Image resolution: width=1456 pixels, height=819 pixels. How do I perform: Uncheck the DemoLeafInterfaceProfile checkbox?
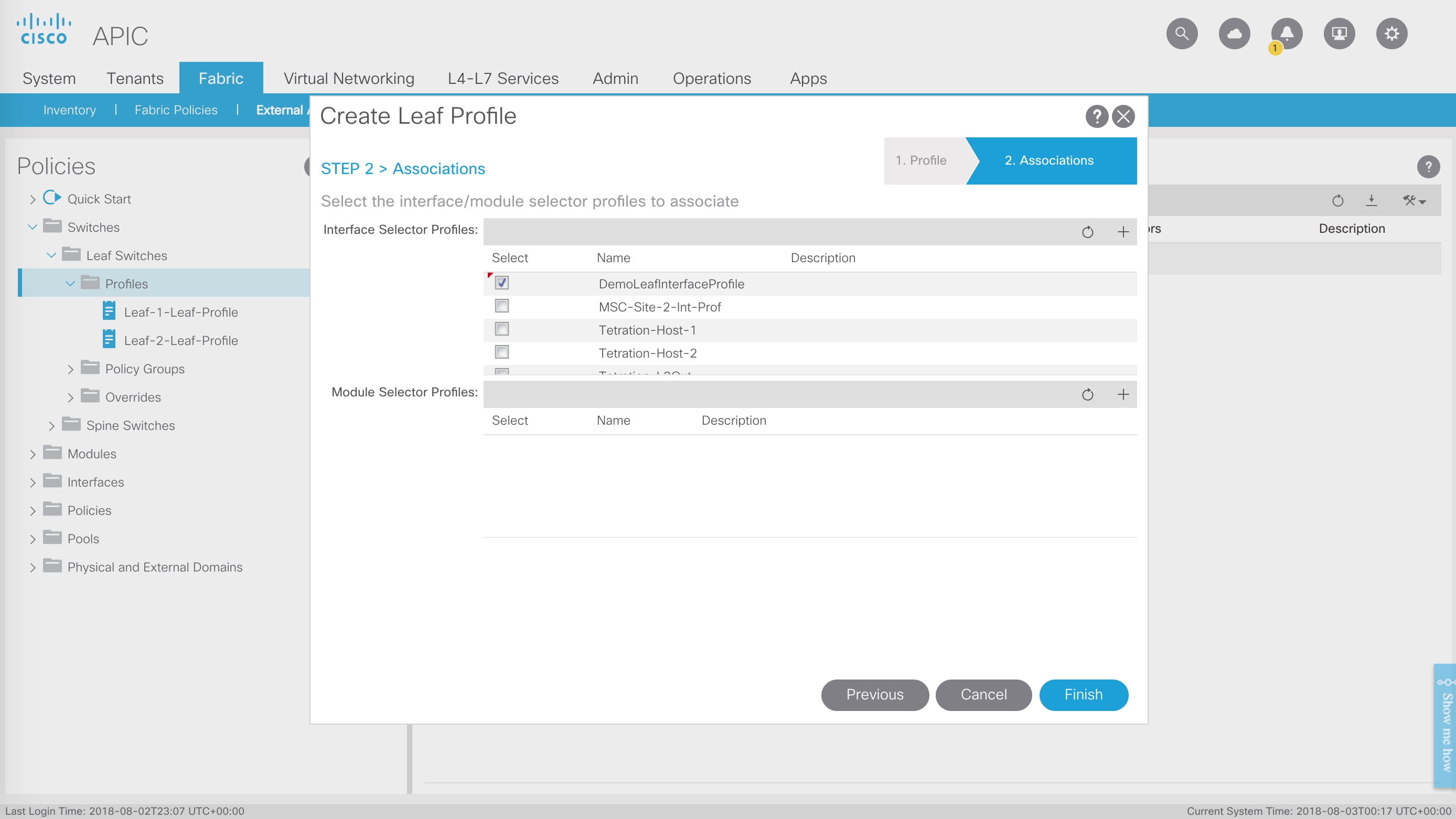501,283
